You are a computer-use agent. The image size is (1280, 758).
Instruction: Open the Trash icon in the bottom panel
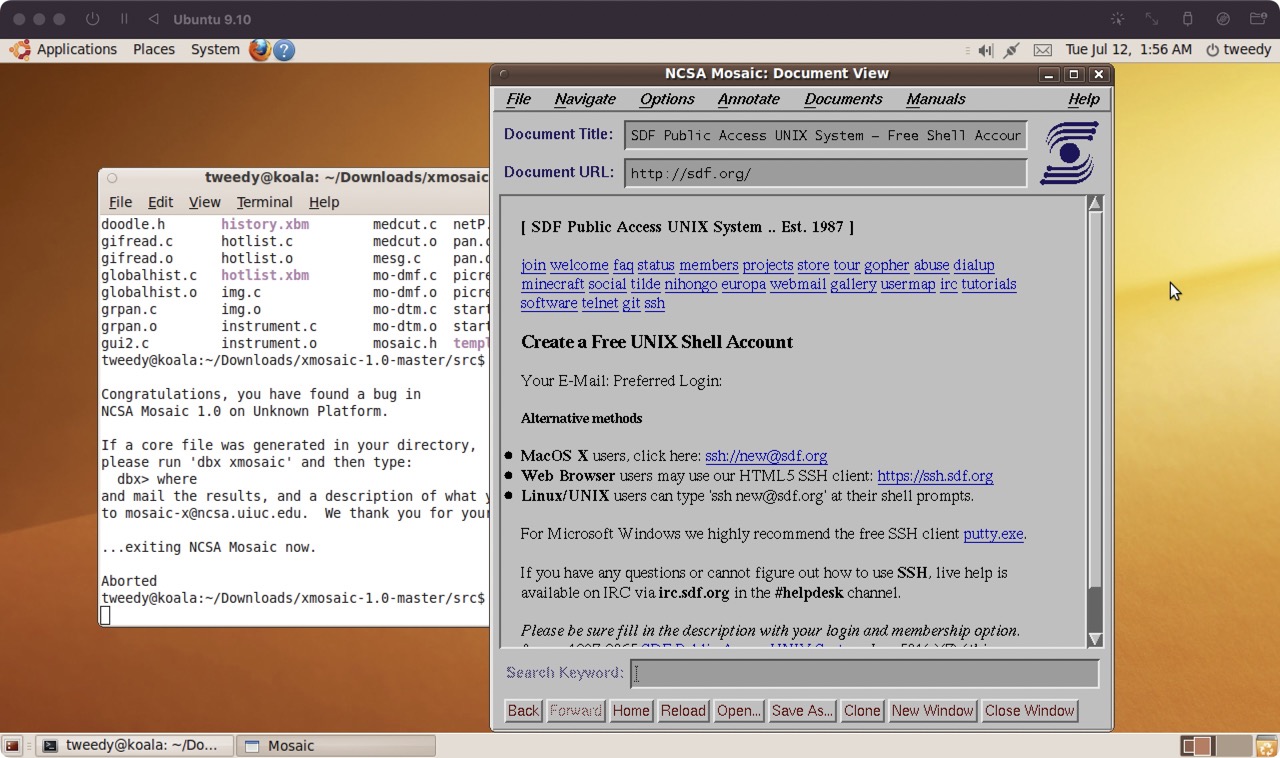click(x=1266, y=745)
